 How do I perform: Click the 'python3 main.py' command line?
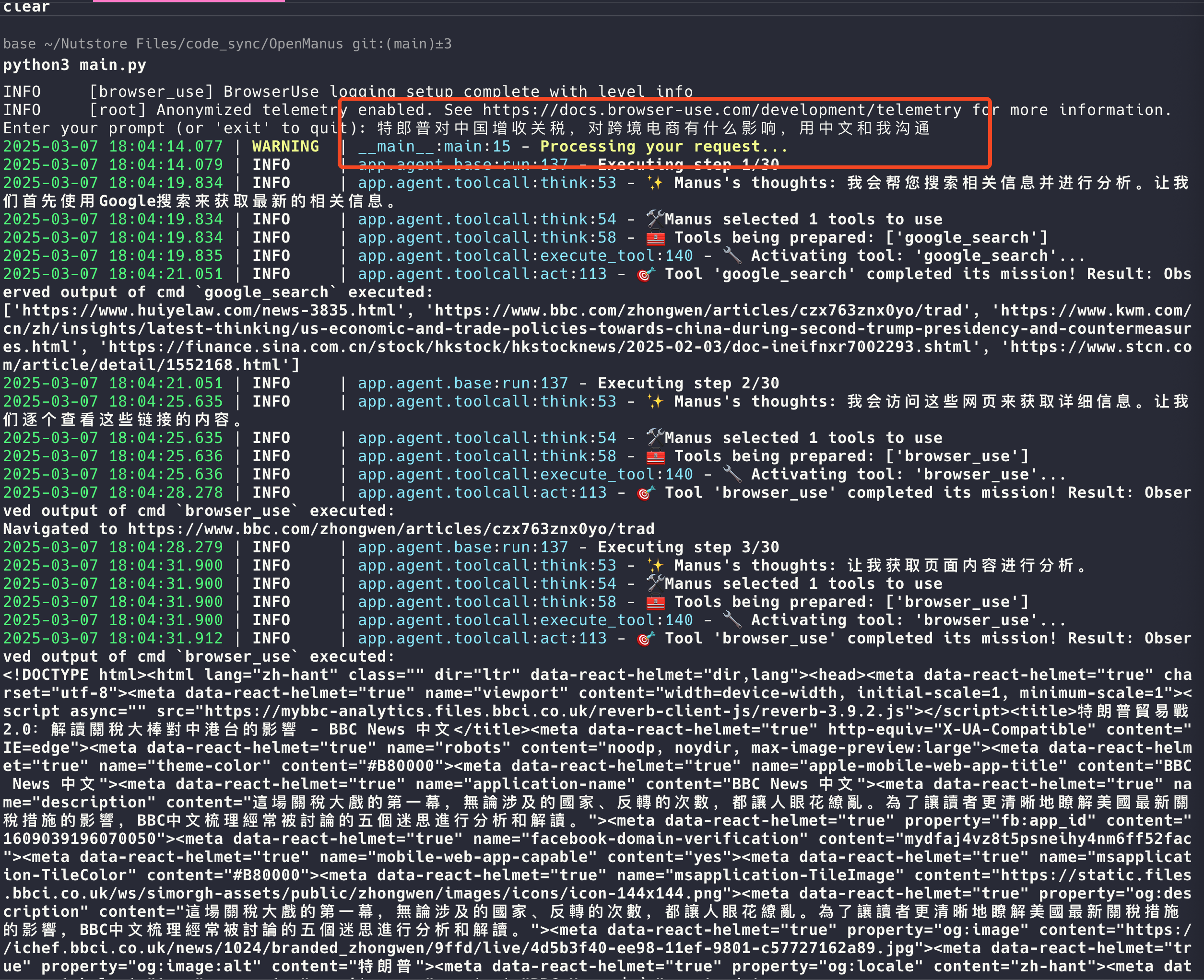click(x=74, y=65)
